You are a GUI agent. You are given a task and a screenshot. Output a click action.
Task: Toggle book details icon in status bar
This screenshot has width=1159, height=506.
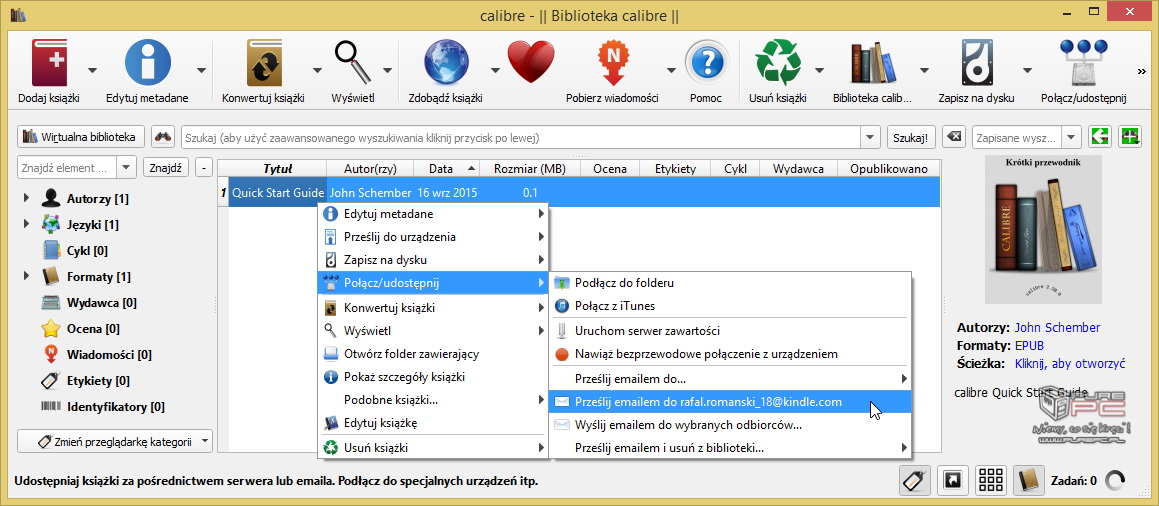tap(1028, 481)
